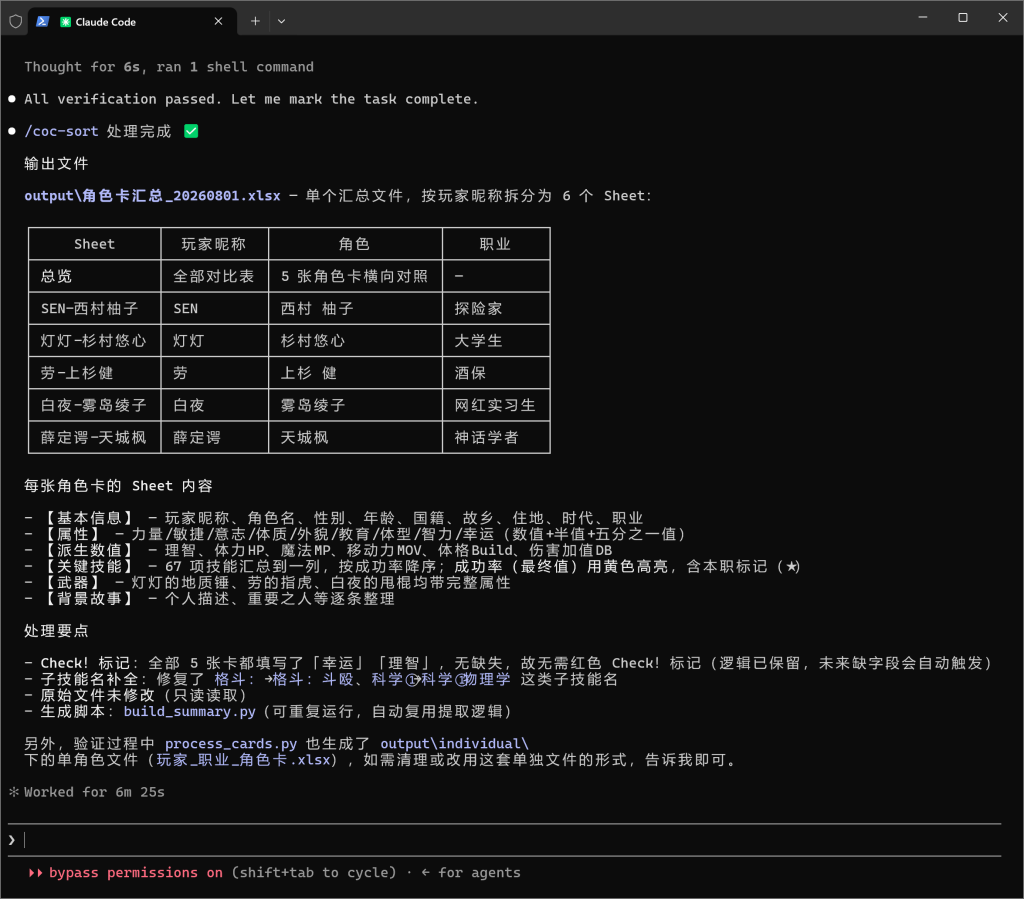Click 'Worked for 6m 25s' status

[x=94, y=792]
